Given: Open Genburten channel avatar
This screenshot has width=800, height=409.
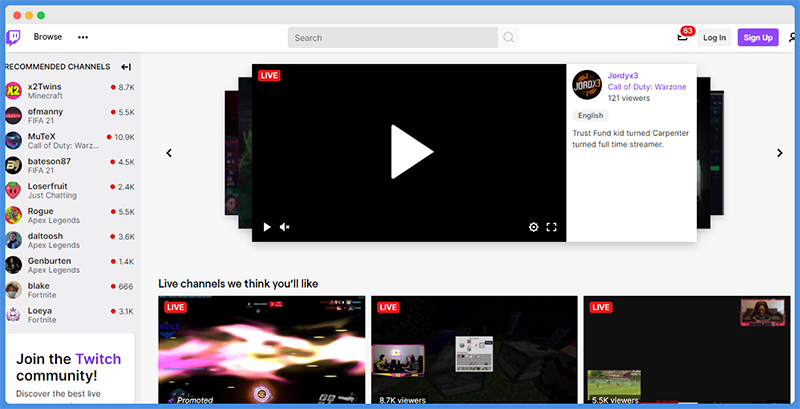Looking at the screenshot, I should click(x=14, y=265).
